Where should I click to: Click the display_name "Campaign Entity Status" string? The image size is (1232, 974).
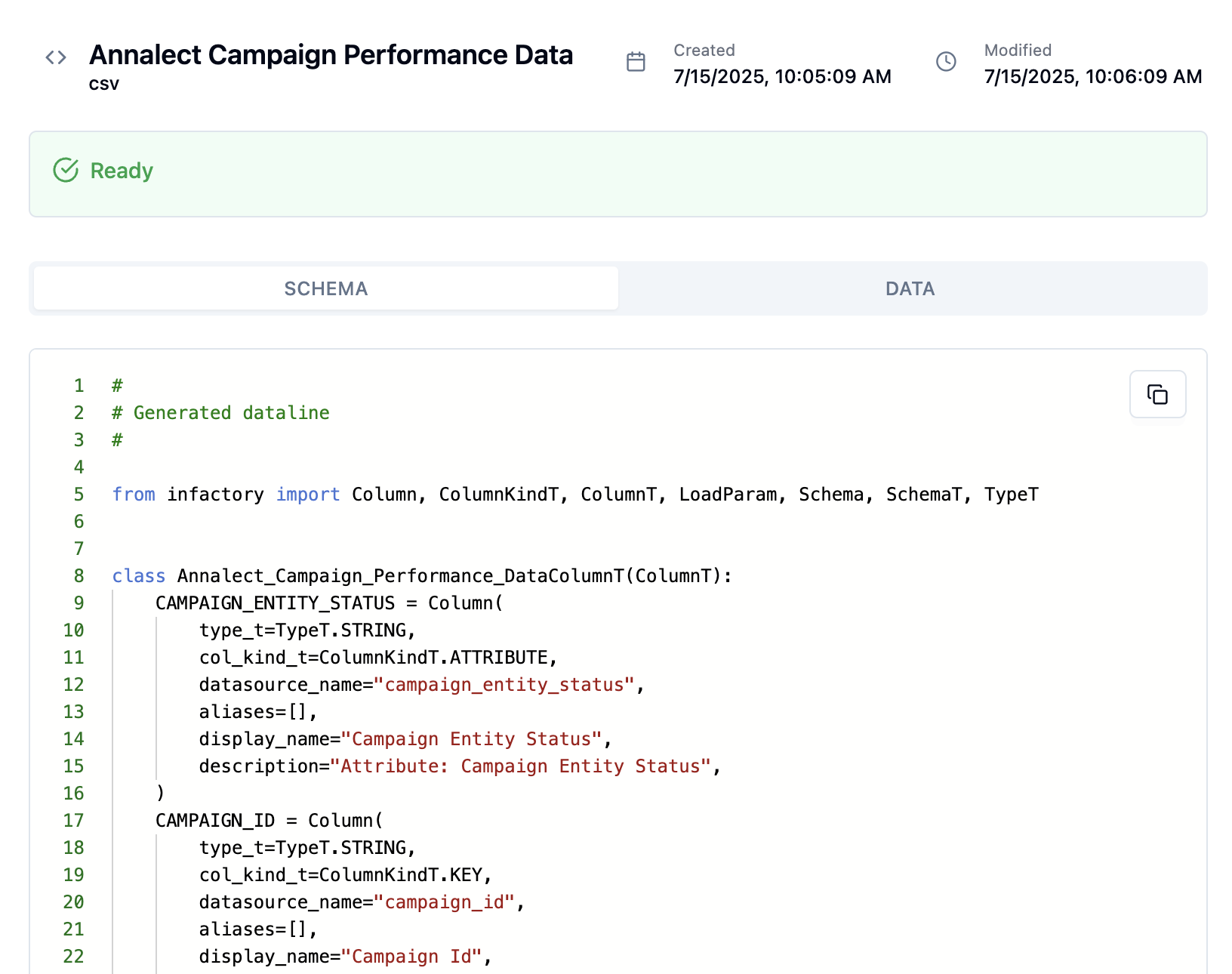tap(471, 739)
